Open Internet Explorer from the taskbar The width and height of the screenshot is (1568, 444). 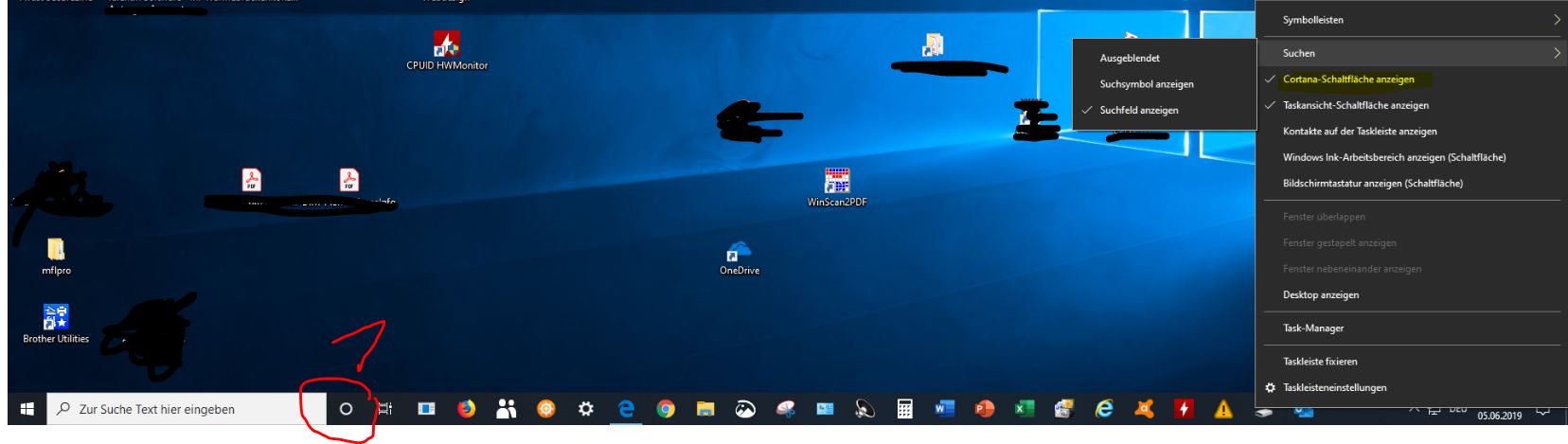[1104, 409]
